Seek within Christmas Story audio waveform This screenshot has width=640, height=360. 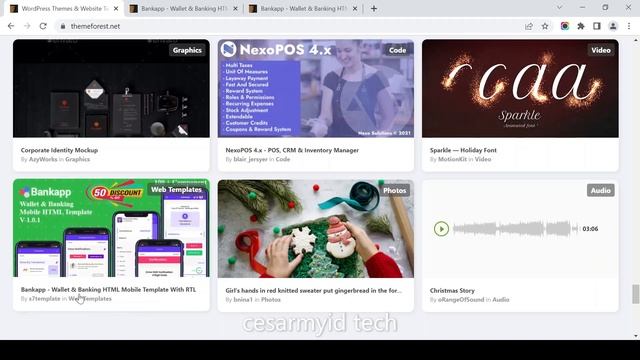516,229
